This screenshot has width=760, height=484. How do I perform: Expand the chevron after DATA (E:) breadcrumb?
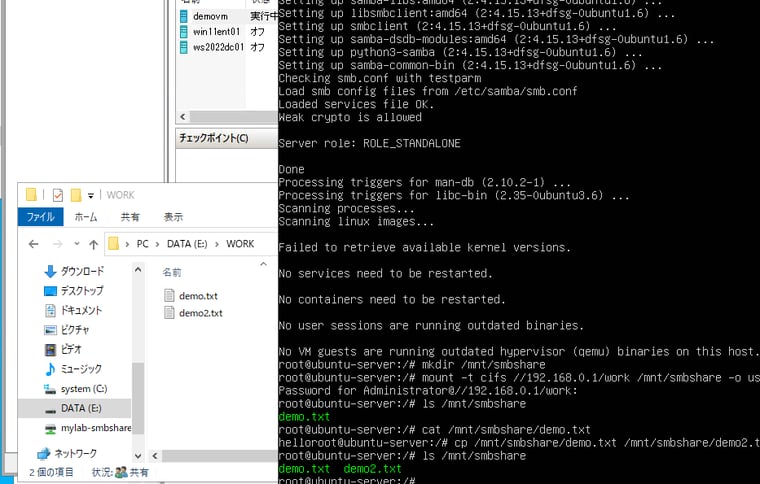216,244
